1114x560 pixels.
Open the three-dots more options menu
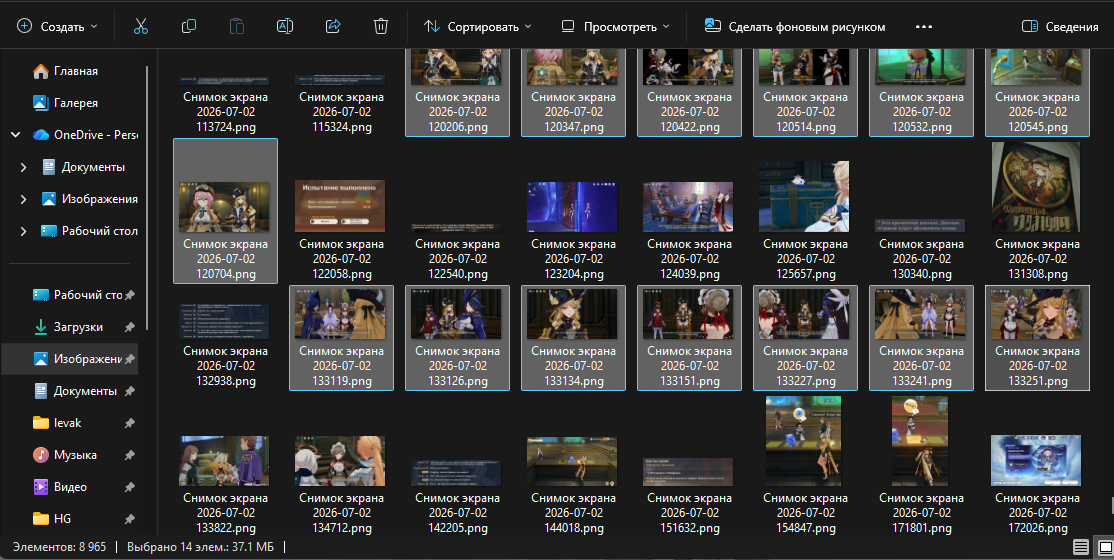pos(924,26)
